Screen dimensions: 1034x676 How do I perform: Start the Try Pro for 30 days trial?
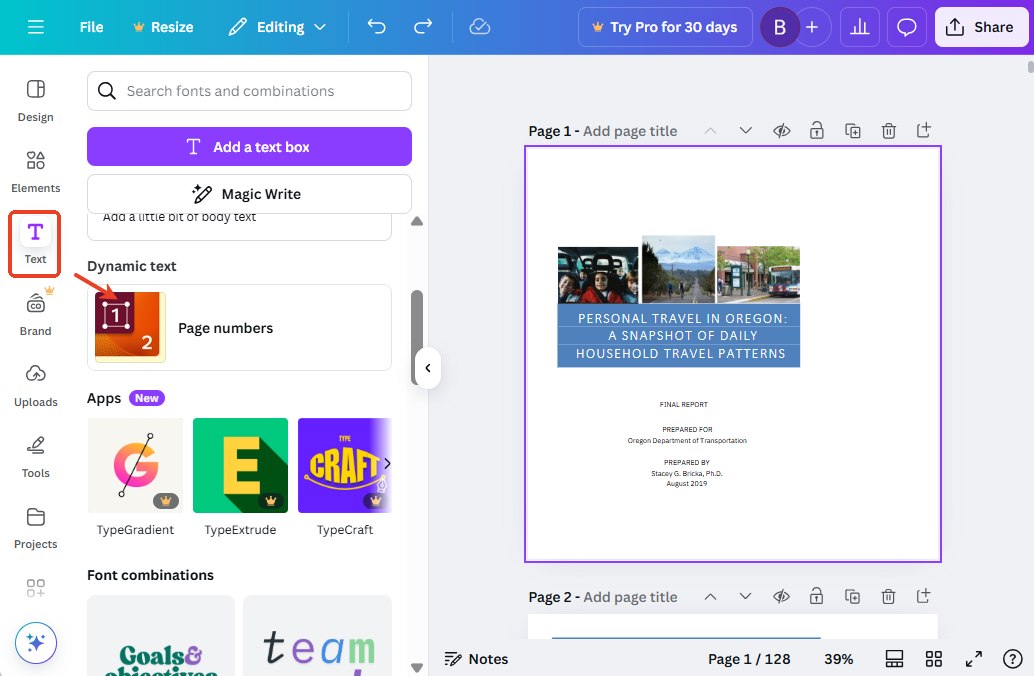(664, 27)
